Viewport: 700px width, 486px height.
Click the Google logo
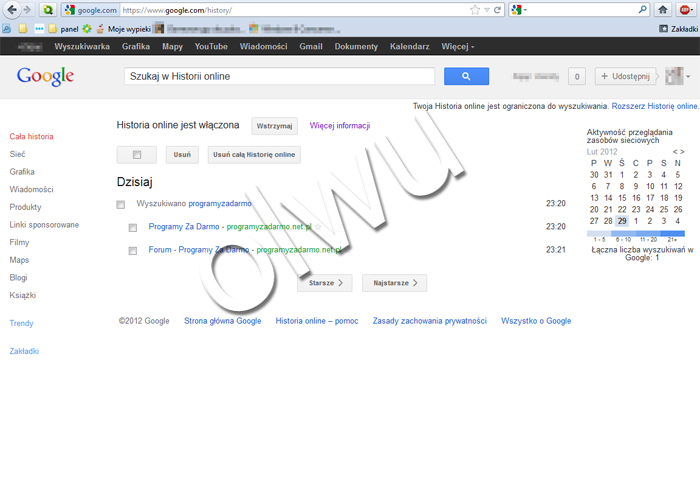45,76
